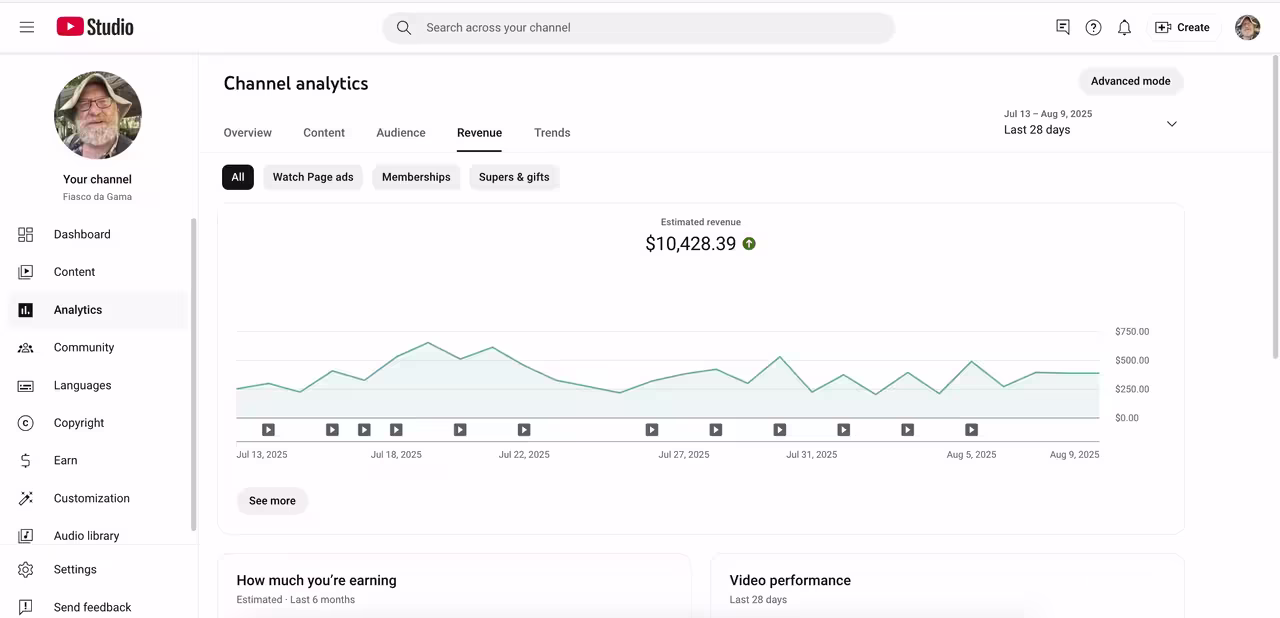Viewport: 1280px width, 618px height.
Task: Select the Watch Page ads filter chip
Action: click(x=313, y=177)
